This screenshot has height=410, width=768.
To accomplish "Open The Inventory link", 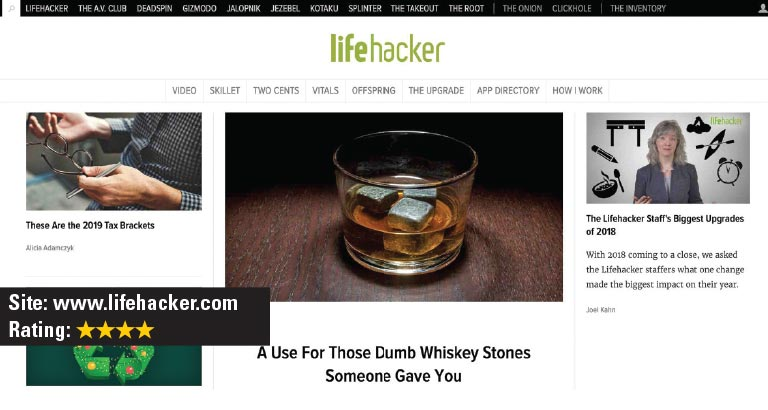I will pyautogui.click(x=638, y=8).
